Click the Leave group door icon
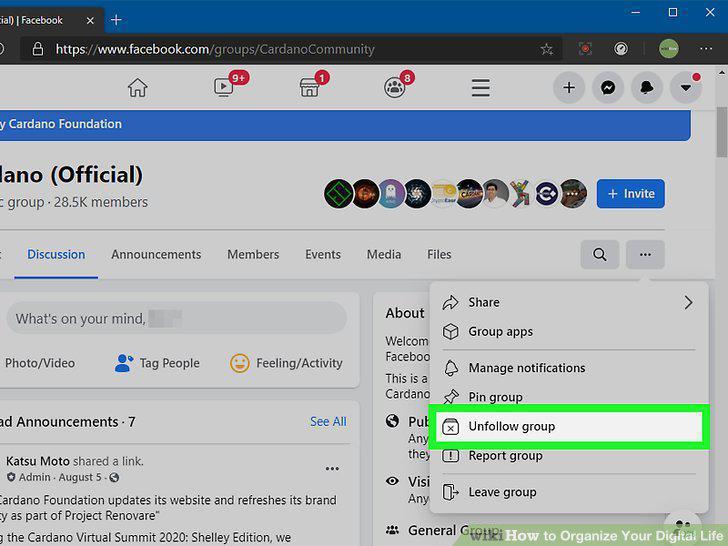This screenshot has width=728, height=546. [450, 492]
